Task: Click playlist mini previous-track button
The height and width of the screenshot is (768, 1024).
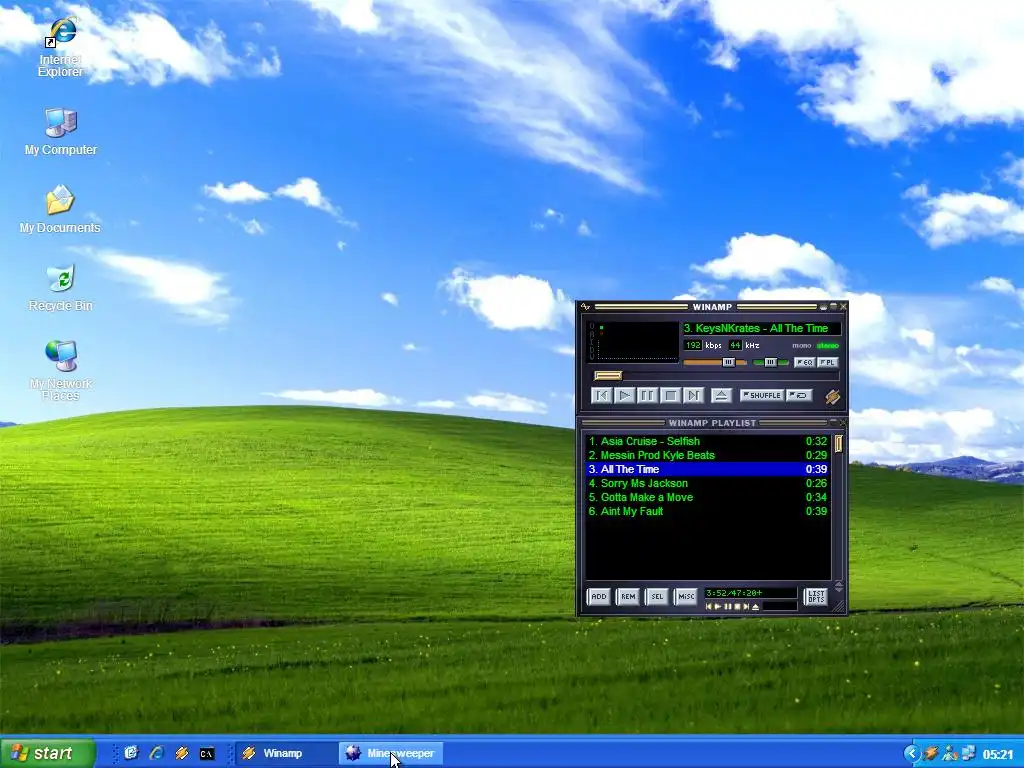Action: coord(709,607)
